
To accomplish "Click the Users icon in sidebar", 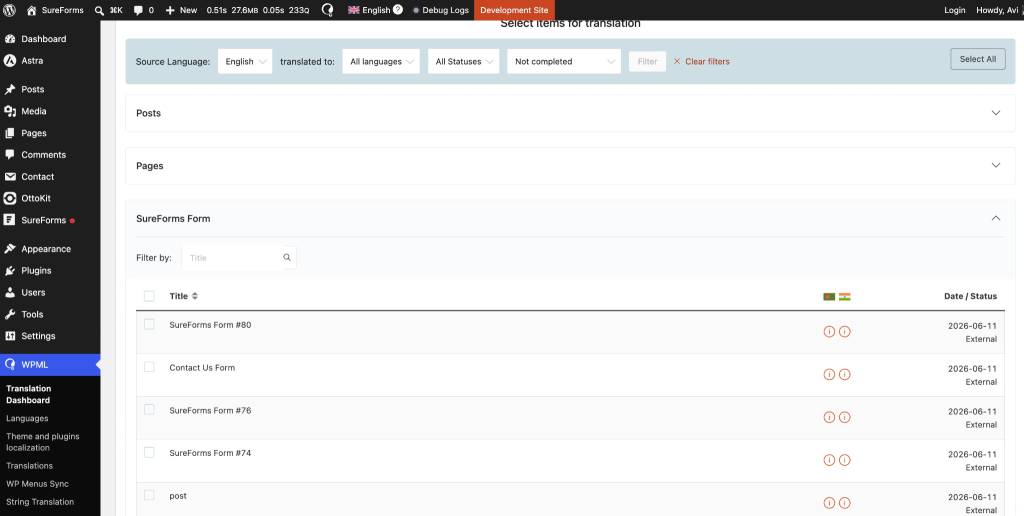I will [x=10, y=293].
